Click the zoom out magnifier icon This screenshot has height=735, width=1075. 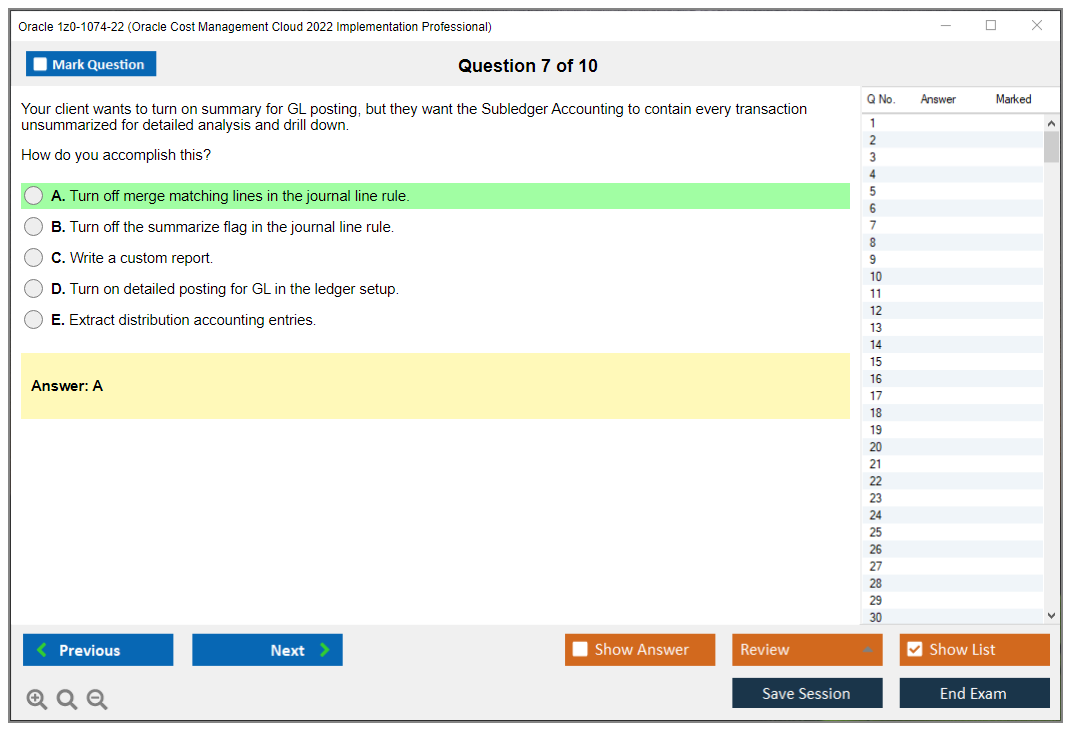(x=96, y=699)
